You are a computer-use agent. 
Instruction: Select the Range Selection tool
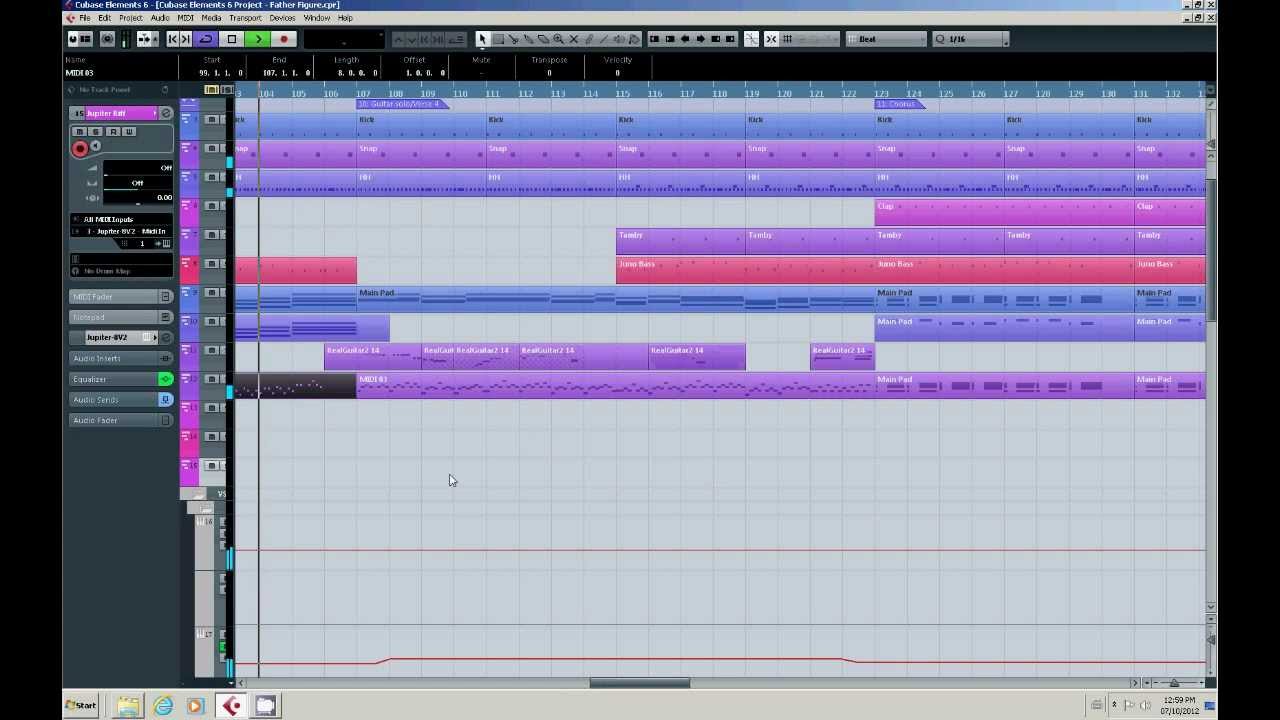click(x=498, y=39)
